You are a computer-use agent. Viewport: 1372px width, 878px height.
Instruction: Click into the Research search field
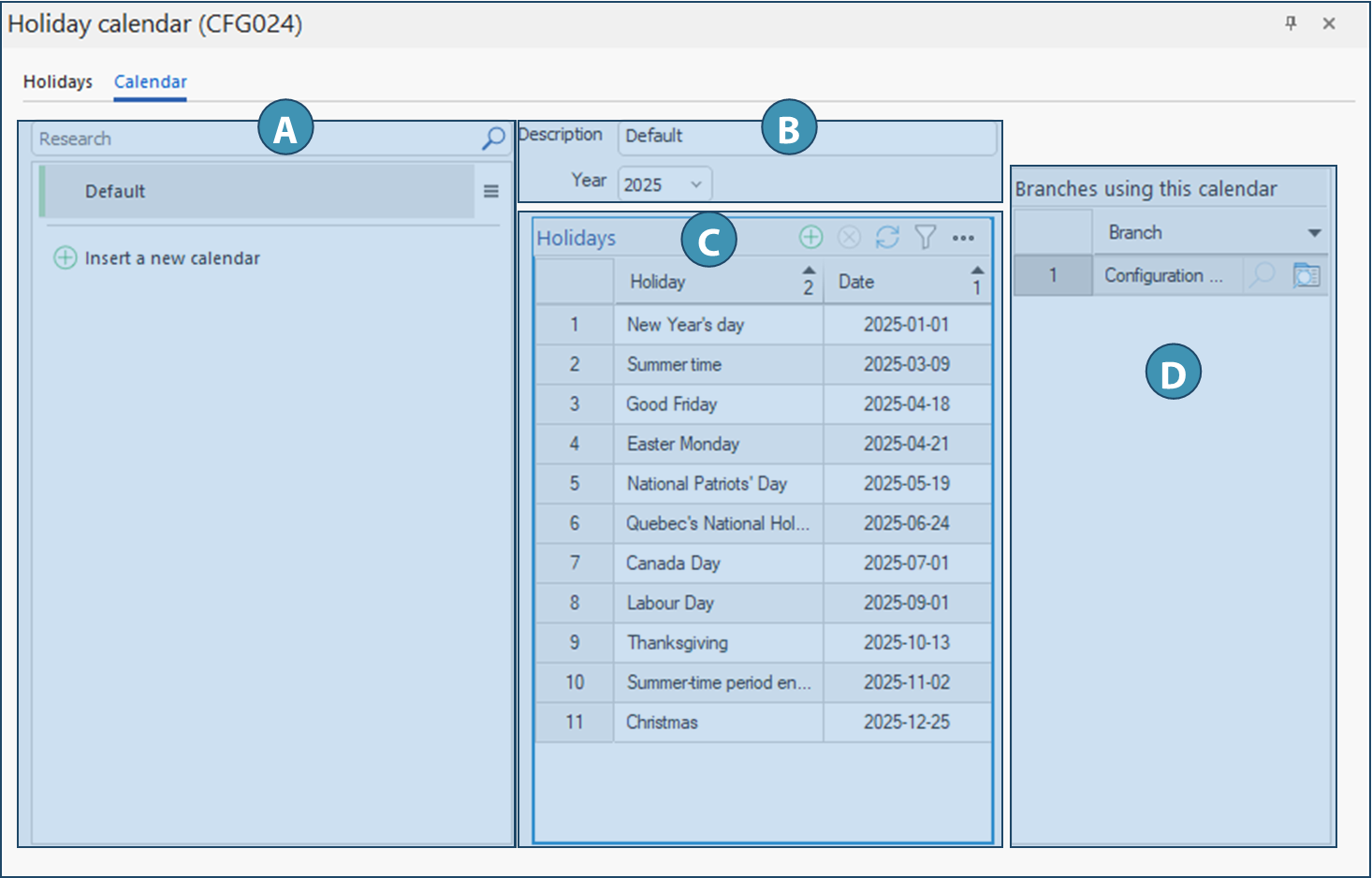click(x=253, y=139)
